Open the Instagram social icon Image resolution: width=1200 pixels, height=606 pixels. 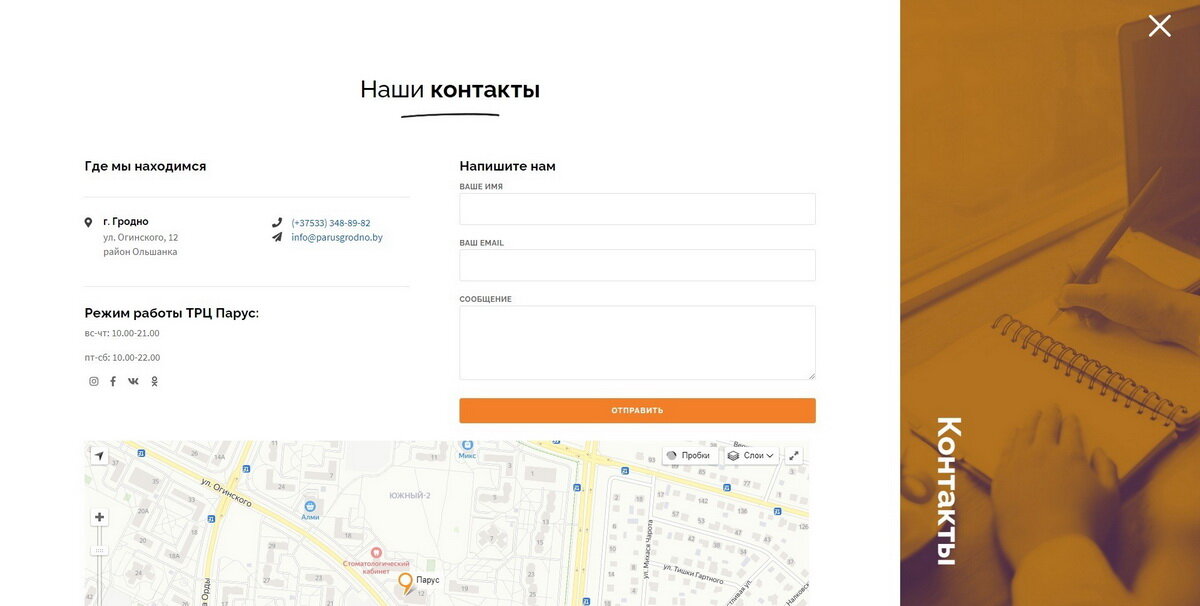click(94, 381)
